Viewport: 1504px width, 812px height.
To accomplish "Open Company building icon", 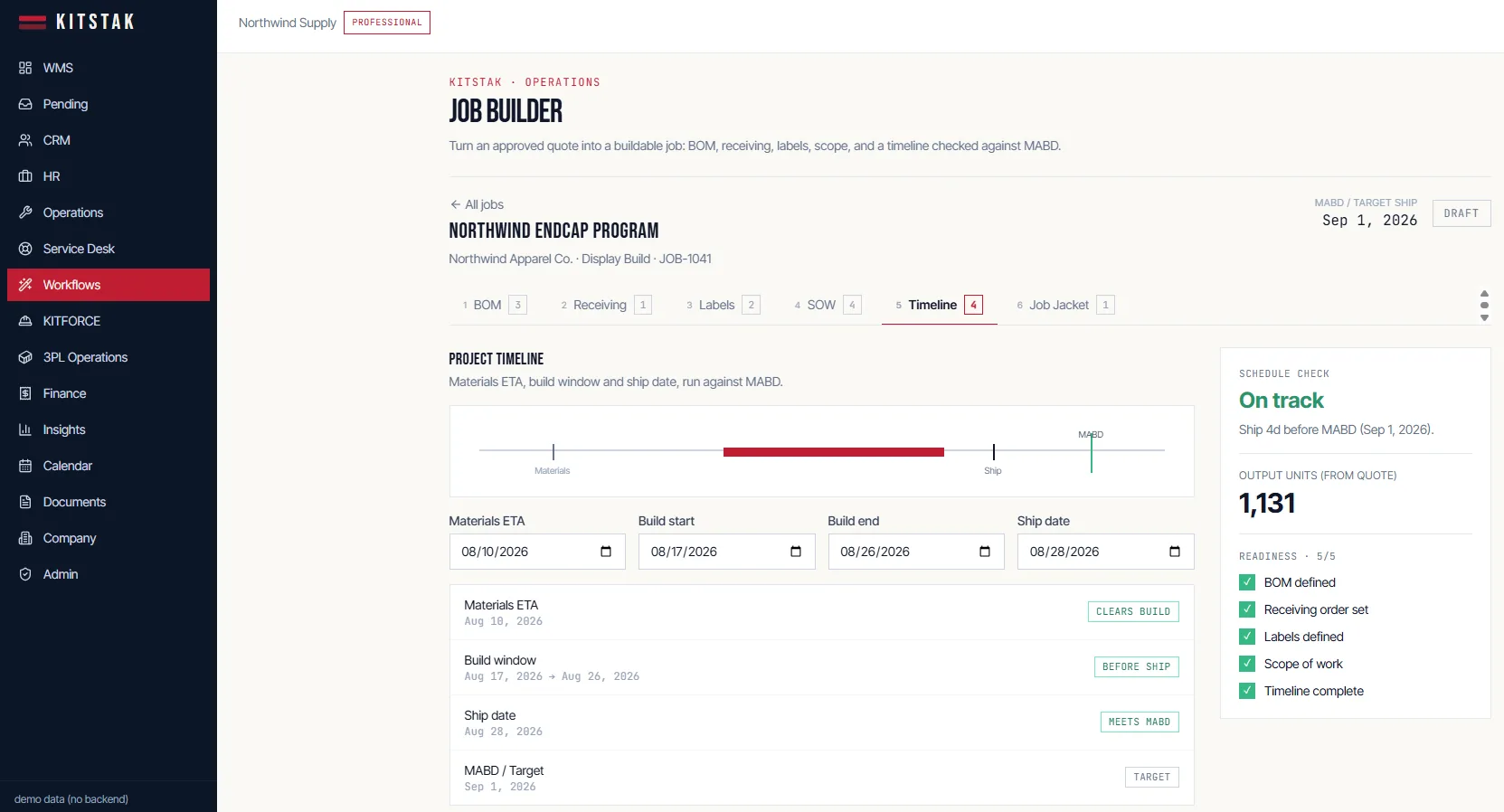I will click(25, 538).
